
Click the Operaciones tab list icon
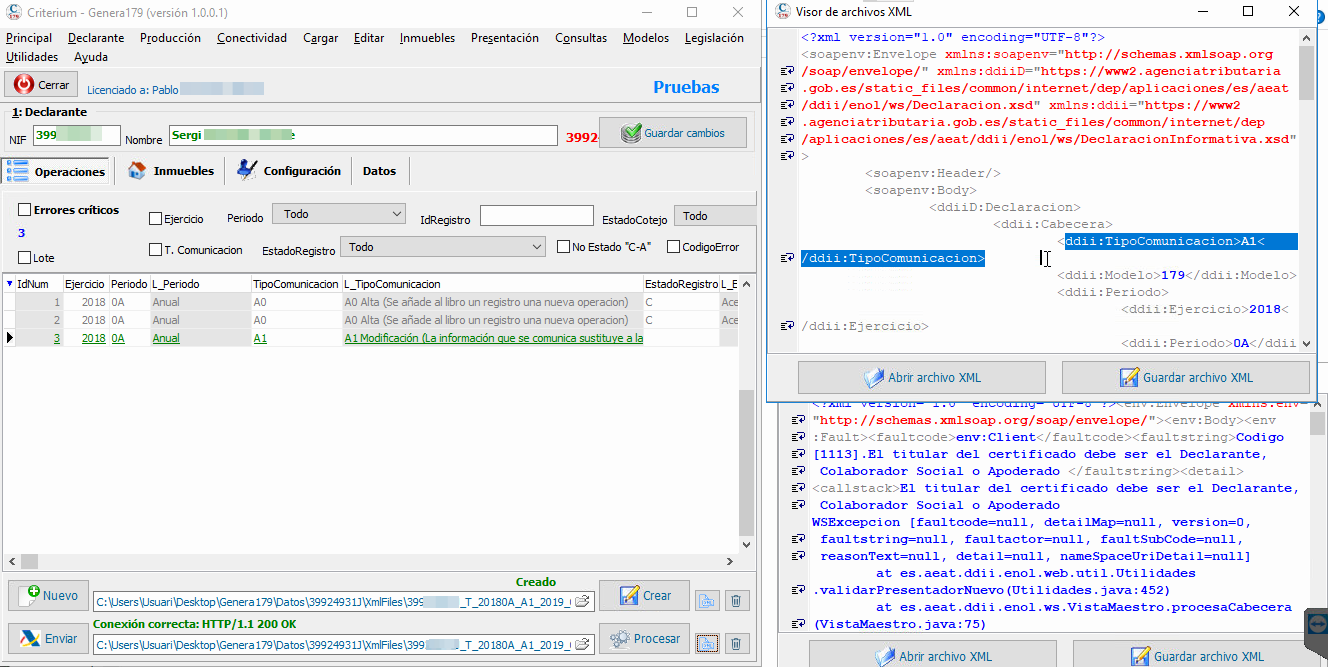click(17, 171)
